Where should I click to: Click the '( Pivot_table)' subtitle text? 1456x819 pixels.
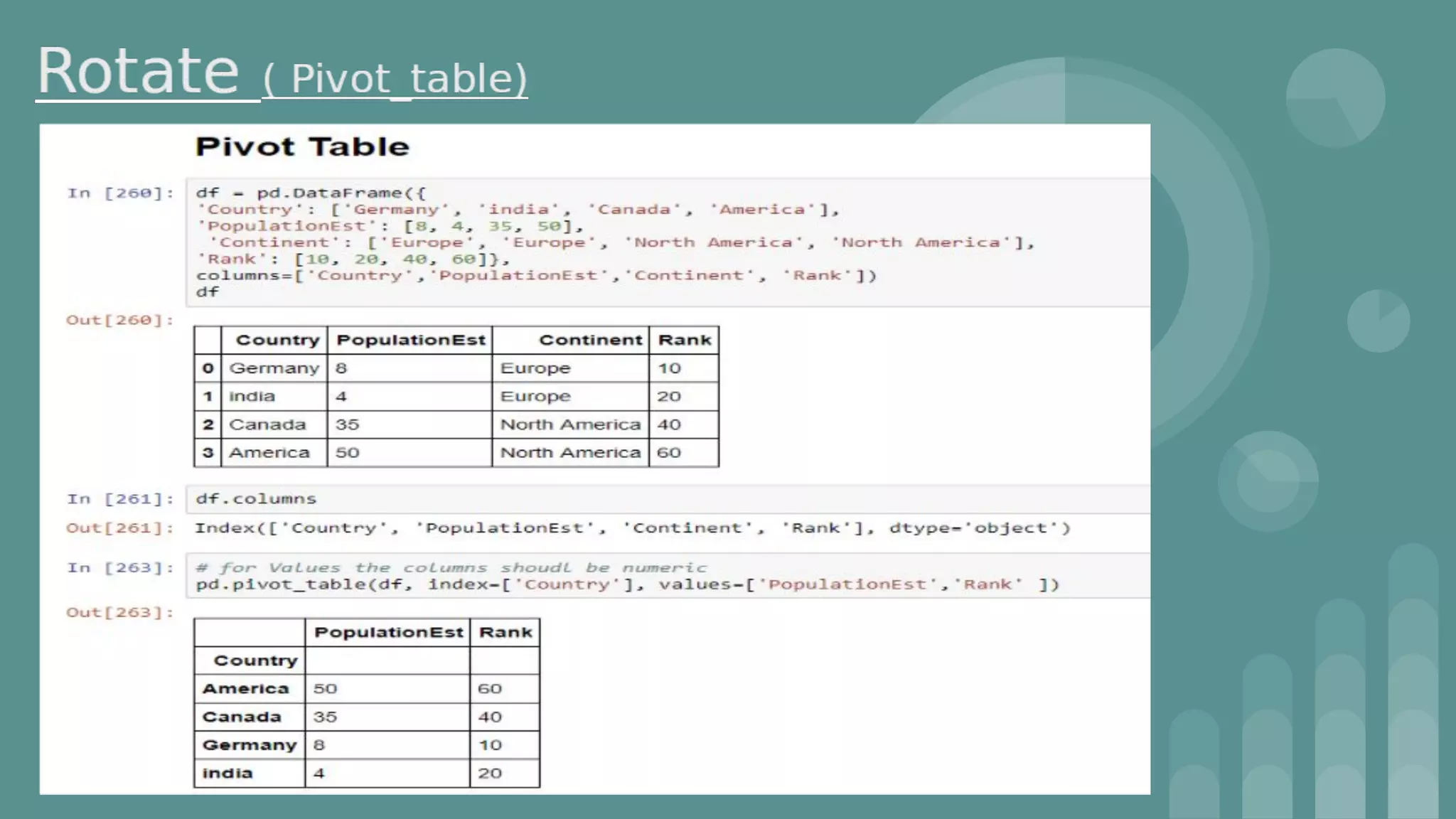click(x=395, y=78)
